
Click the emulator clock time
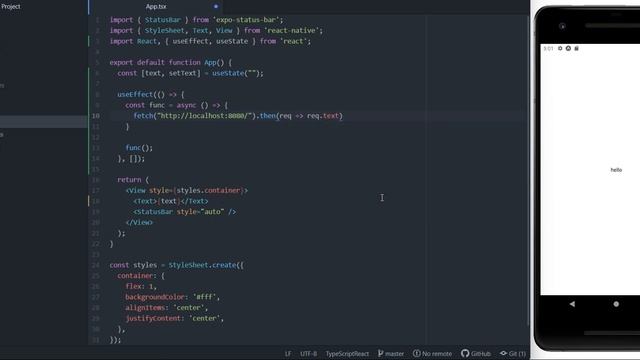tap(548, 48)
